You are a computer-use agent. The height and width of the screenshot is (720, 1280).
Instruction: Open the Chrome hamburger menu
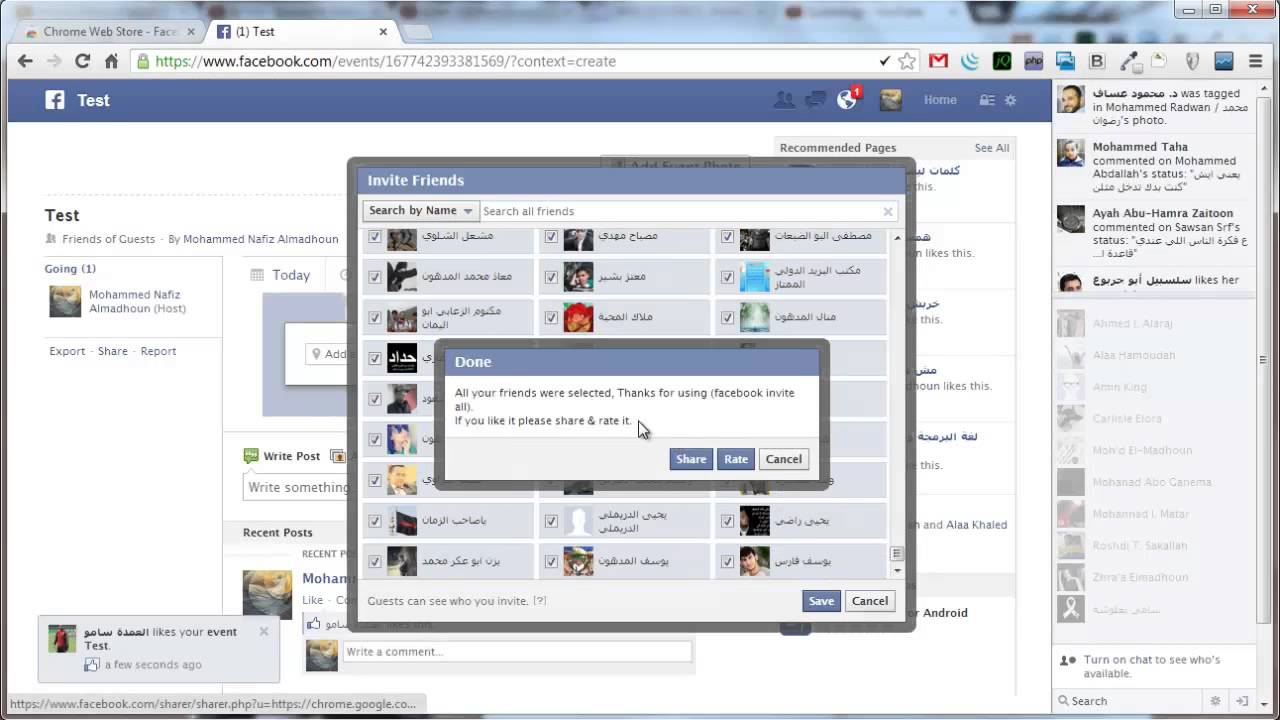1256,61
